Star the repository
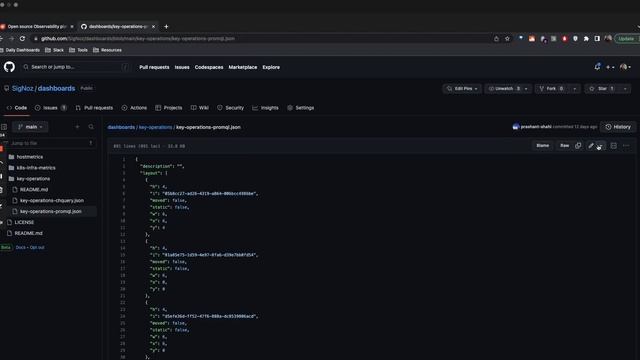This screenshot has width=640, height=360. [602, 89]
